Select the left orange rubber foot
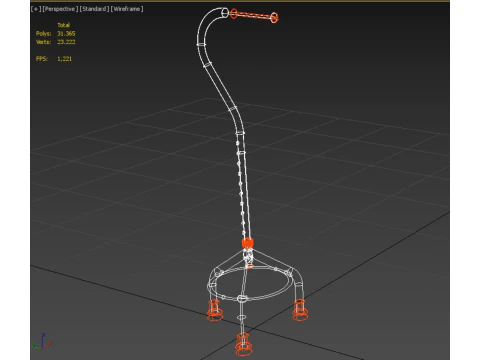 click(x=215, y=310)
